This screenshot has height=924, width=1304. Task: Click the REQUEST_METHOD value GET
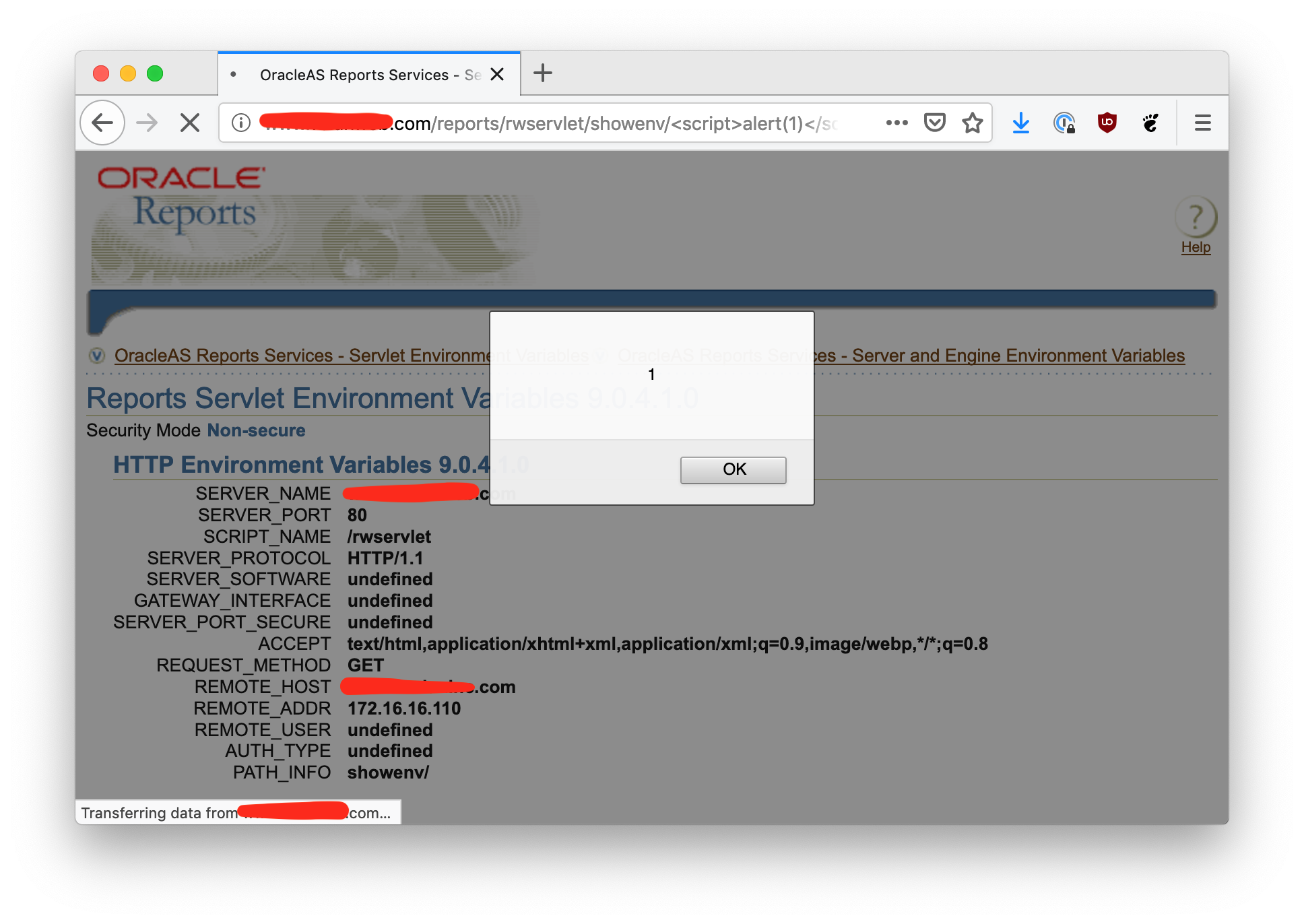tap(366, 665)
